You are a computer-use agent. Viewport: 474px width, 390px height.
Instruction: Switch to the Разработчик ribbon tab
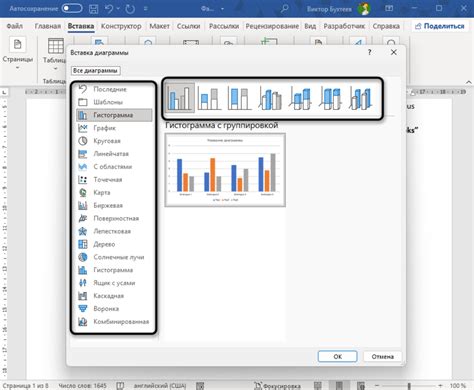coord(344,26)
